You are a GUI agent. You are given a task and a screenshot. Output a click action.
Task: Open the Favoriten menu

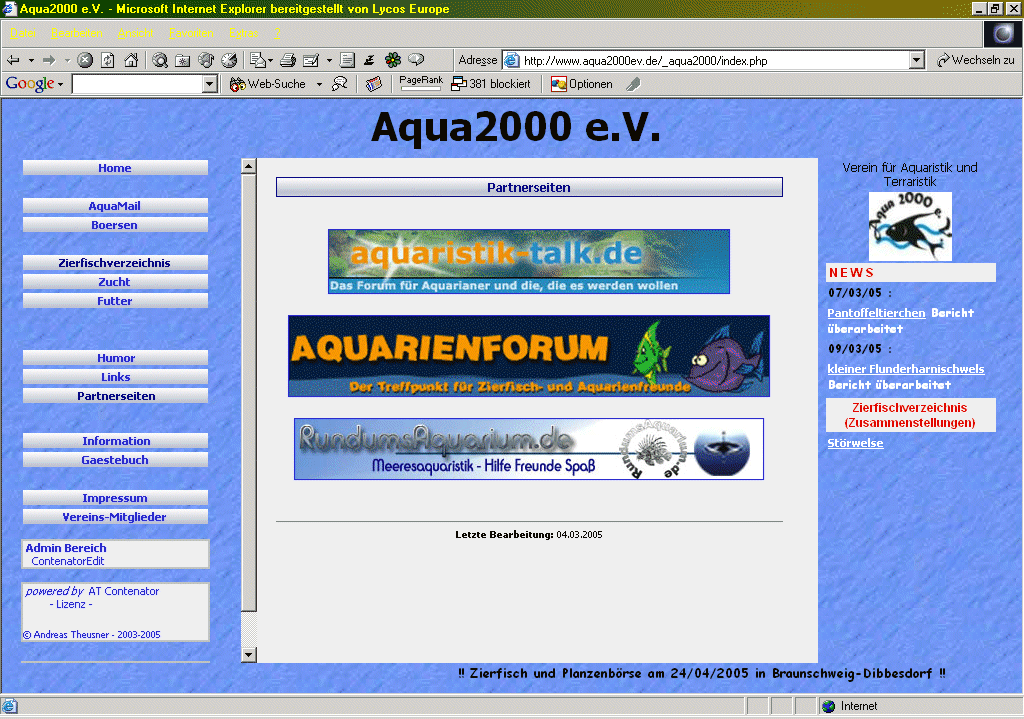click(x=191, y=33)
